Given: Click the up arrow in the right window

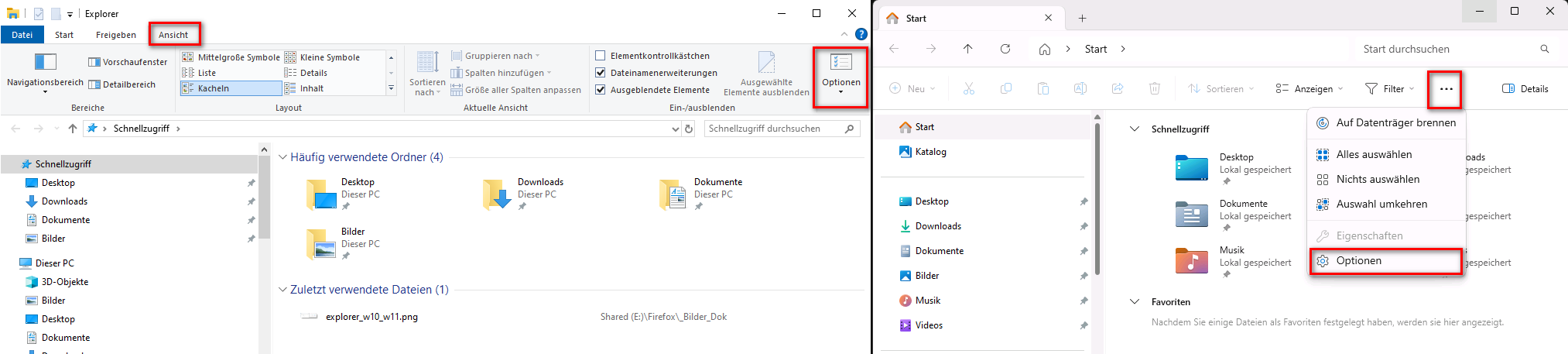Looking at the screenshot, I should [x=967, y=49].
